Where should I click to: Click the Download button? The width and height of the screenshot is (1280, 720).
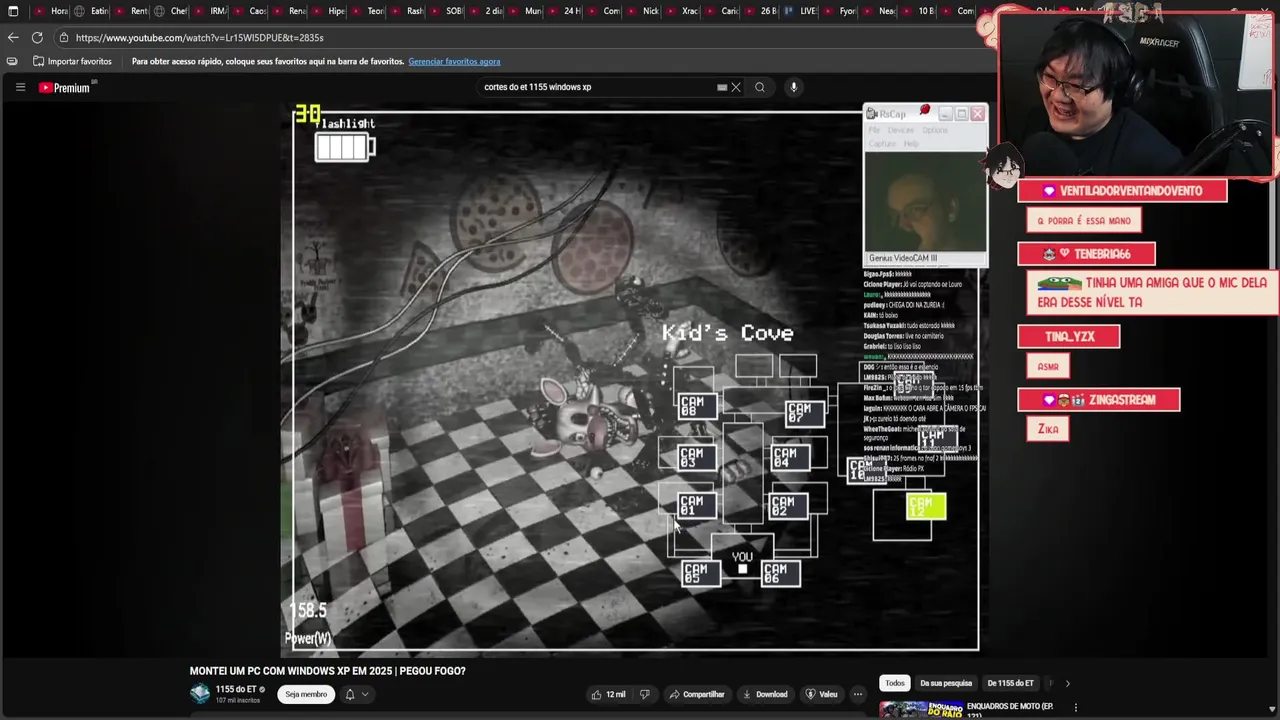pos(765,694)
